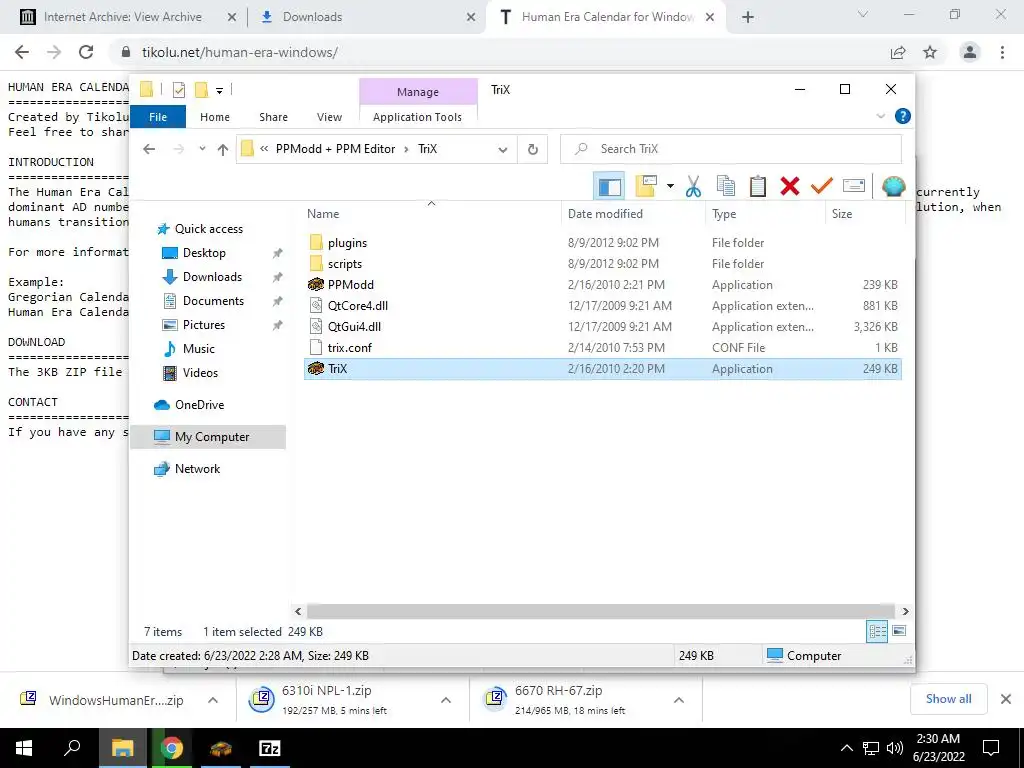Screen dimensions: 1024x768
Task: Click the Manage contextual tab
Action: [418, 92]
